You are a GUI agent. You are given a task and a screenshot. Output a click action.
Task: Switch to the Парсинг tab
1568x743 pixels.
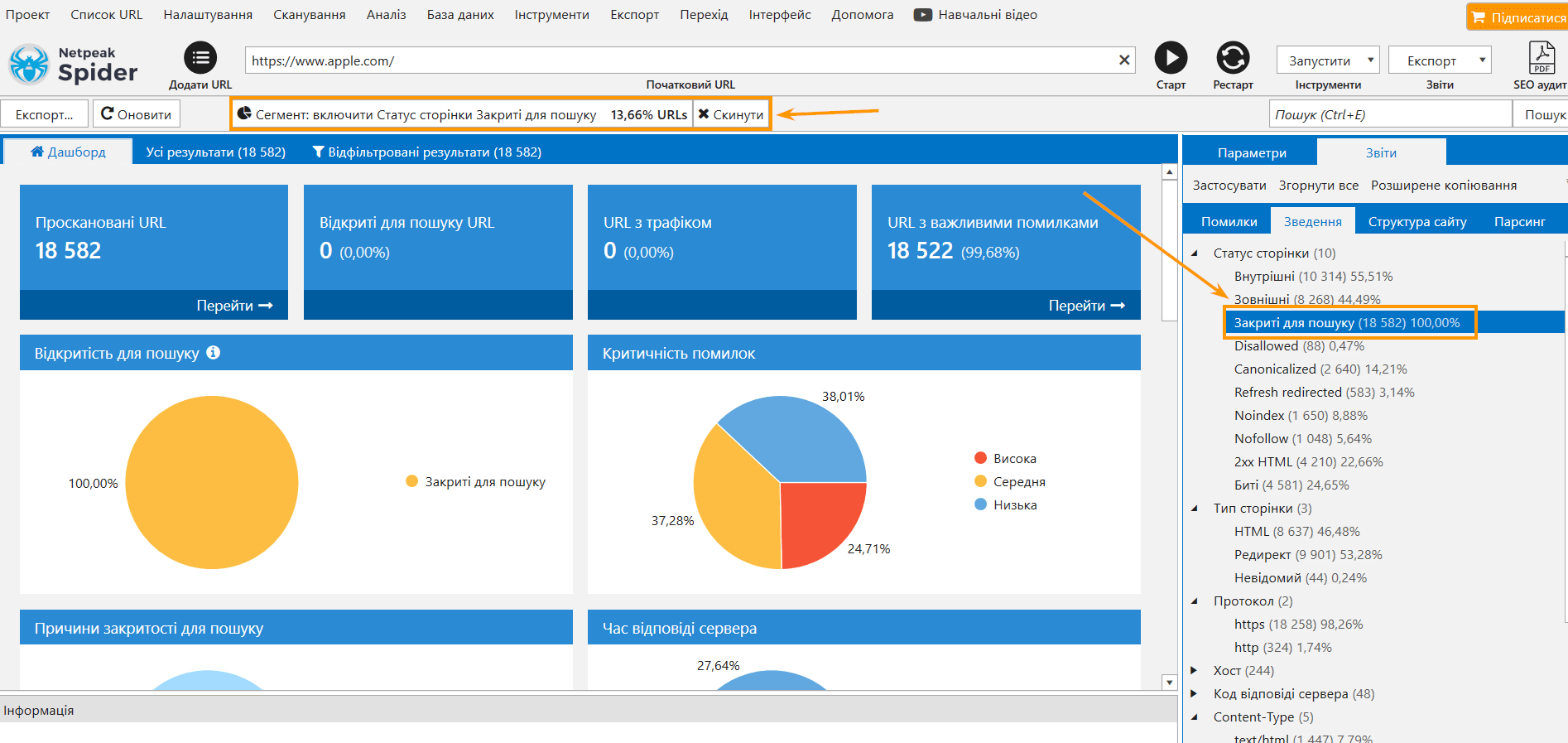click(1519, 221)
